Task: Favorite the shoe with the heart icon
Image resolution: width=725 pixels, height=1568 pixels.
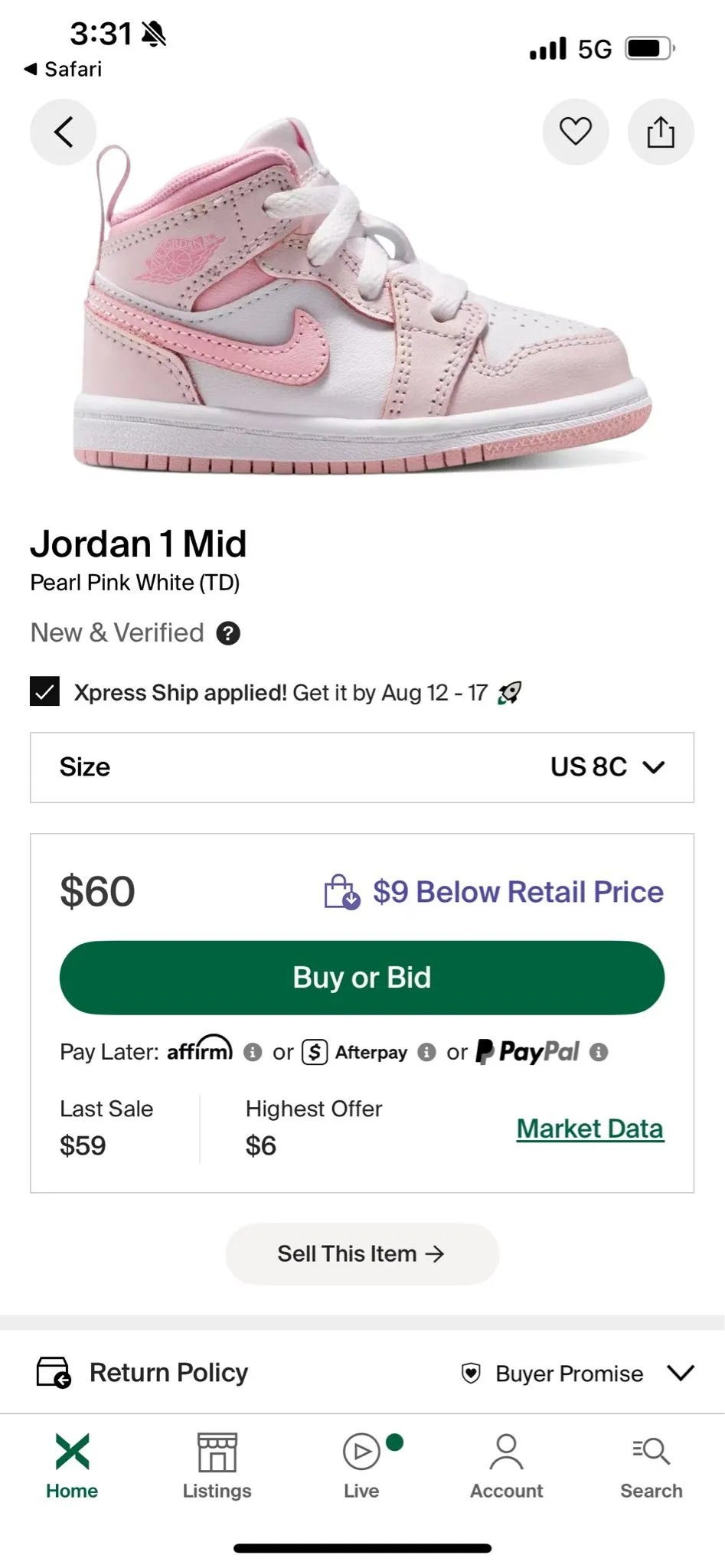Action: pyautogui.click(x=576, y=132)
